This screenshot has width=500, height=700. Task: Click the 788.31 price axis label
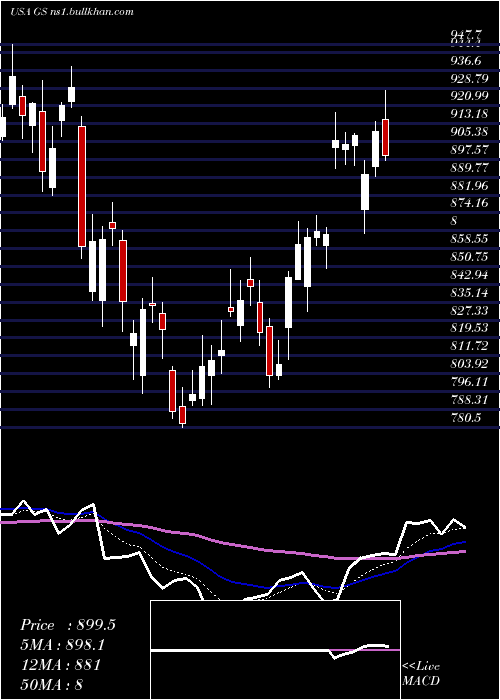coord(469,400)
